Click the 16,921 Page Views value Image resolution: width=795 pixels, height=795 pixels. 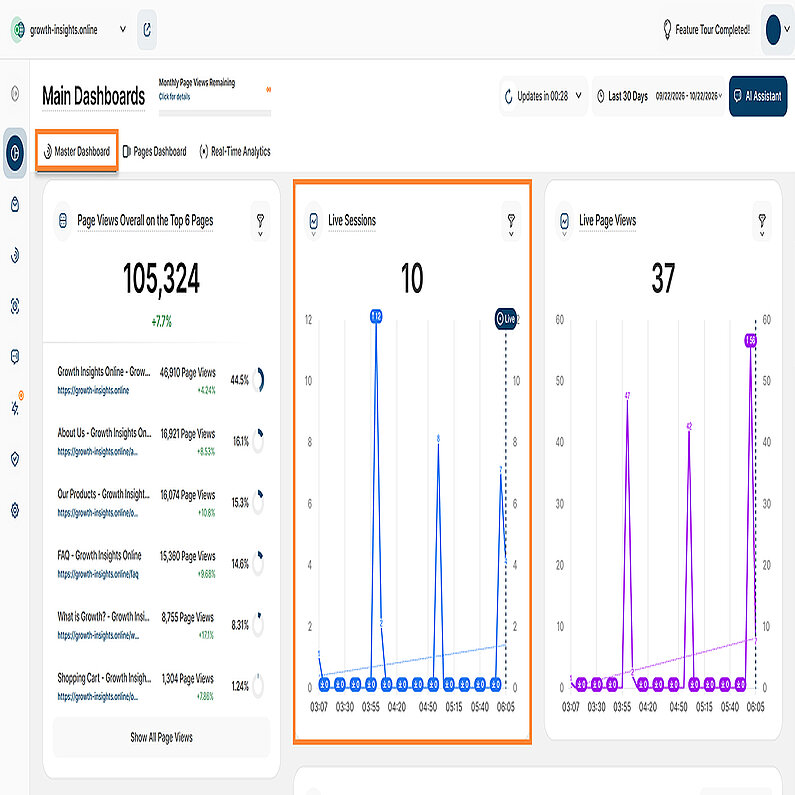click(188, 434)
